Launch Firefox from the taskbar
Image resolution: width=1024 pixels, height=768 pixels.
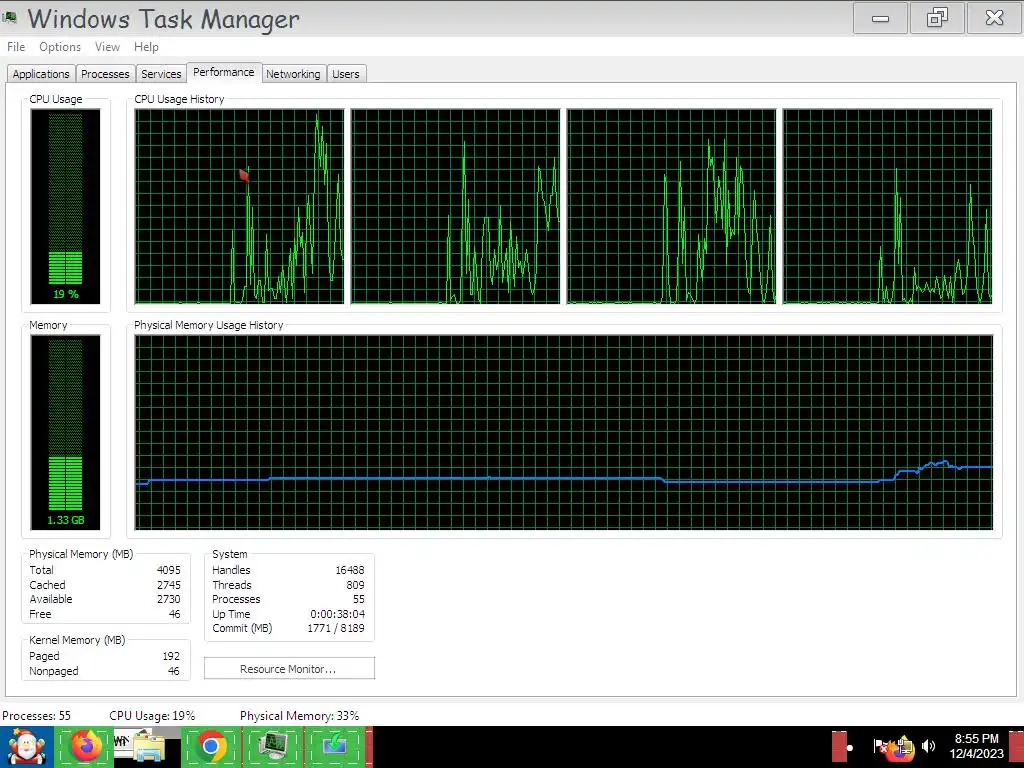point(86,746)
